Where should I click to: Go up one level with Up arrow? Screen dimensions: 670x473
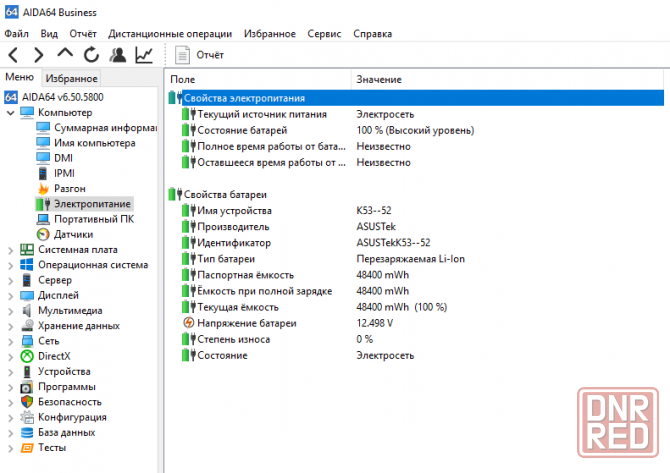(x=65, y=55)
